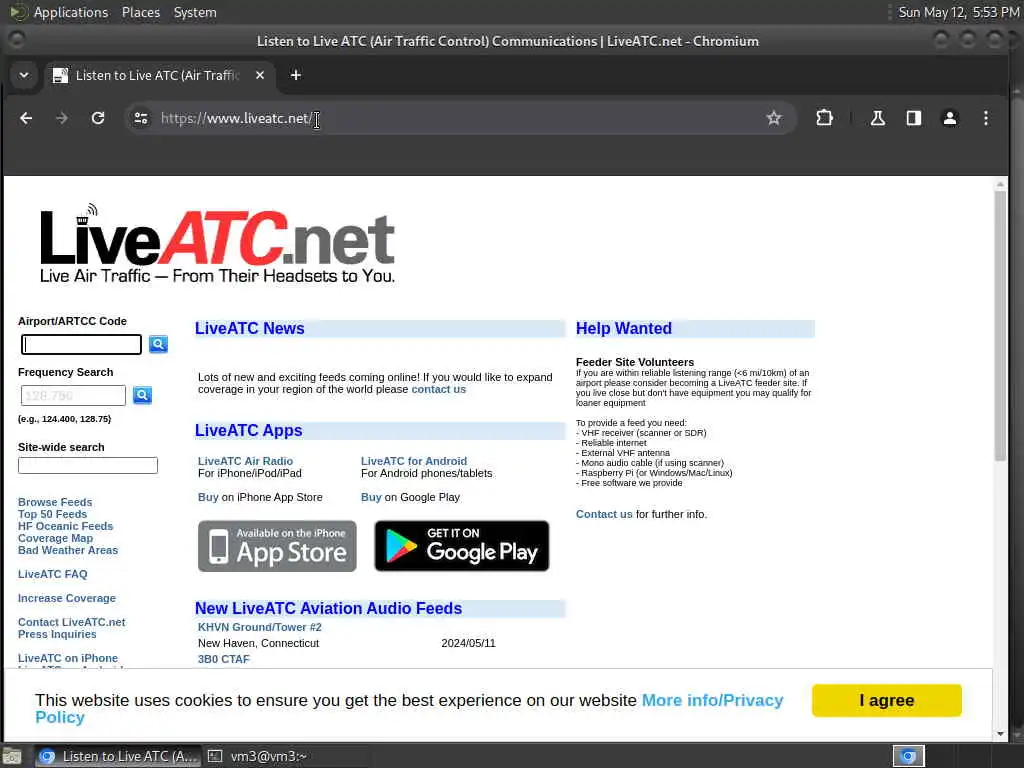Screen dimensions: 1024x768
Task: Open the Extensions puzzle icon
Action: 825,118
